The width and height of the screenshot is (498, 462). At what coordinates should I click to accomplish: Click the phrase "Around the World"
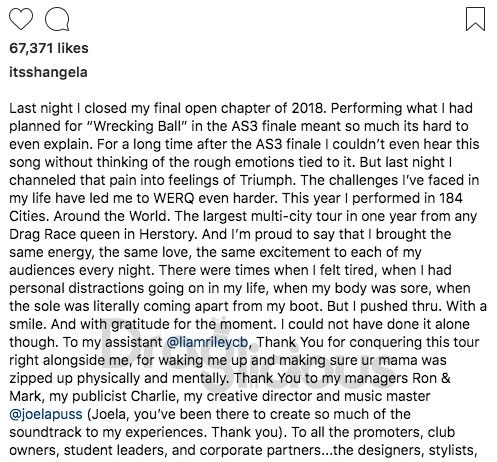coord(112,216)
